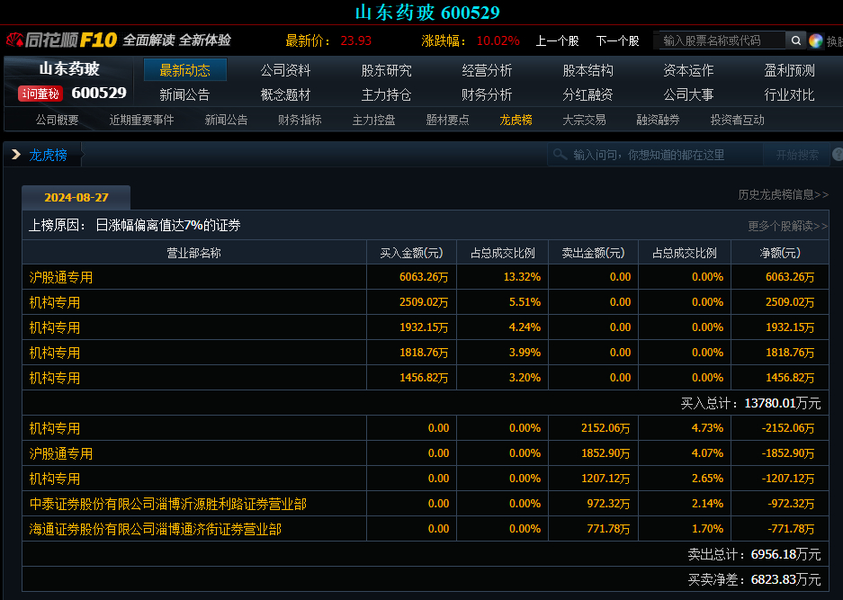
Task: Click 机构专用 in the 1456.82万 buy row
Action: point(54,378)
